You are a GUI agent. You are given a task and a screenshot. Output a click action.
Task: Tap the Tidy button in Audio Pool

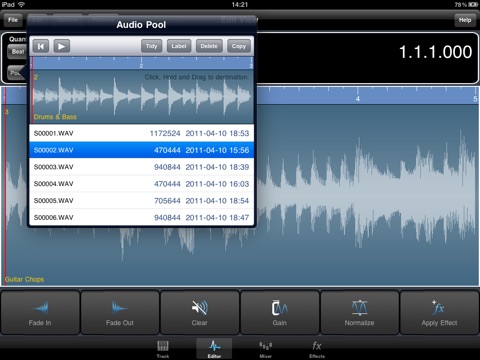coord(151,46)
